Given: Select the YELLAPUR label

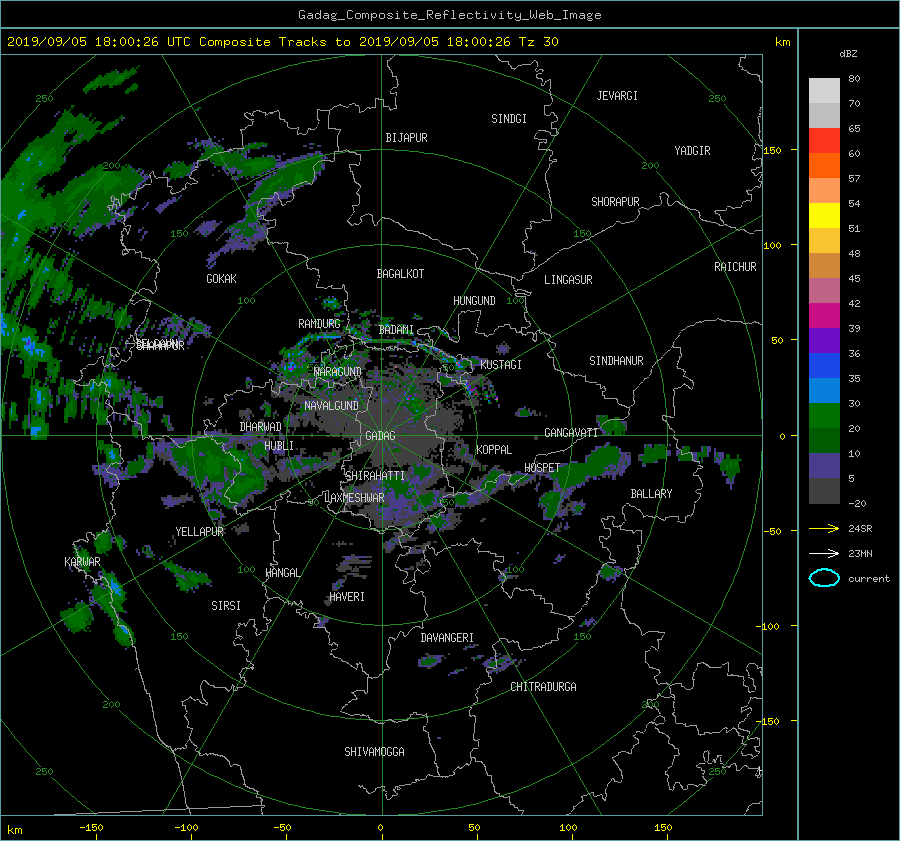Looking at the screenshot, I should pos(199,532).
